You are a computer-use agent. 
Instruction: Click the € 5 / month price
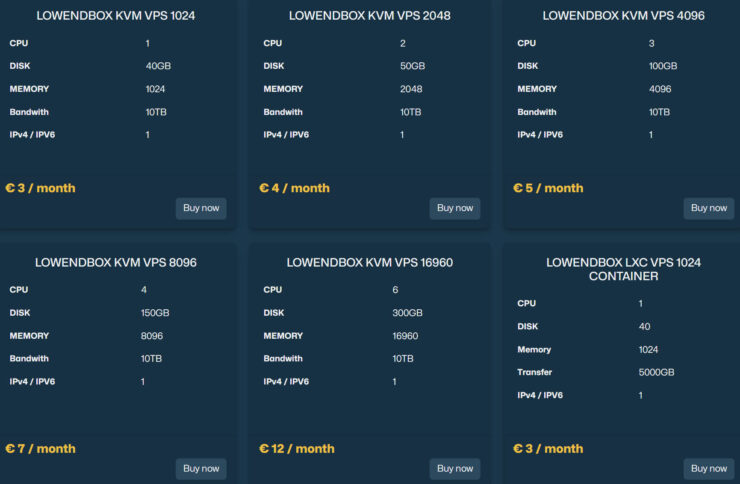tap(548, 188)
